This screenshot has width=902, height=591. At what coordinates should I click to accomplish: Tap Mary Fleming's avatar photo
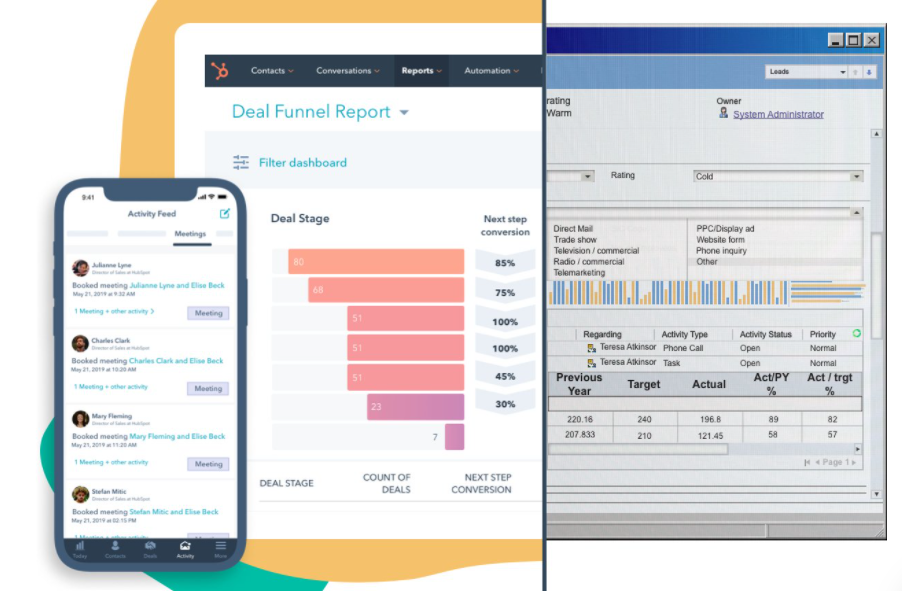(81, 419)
